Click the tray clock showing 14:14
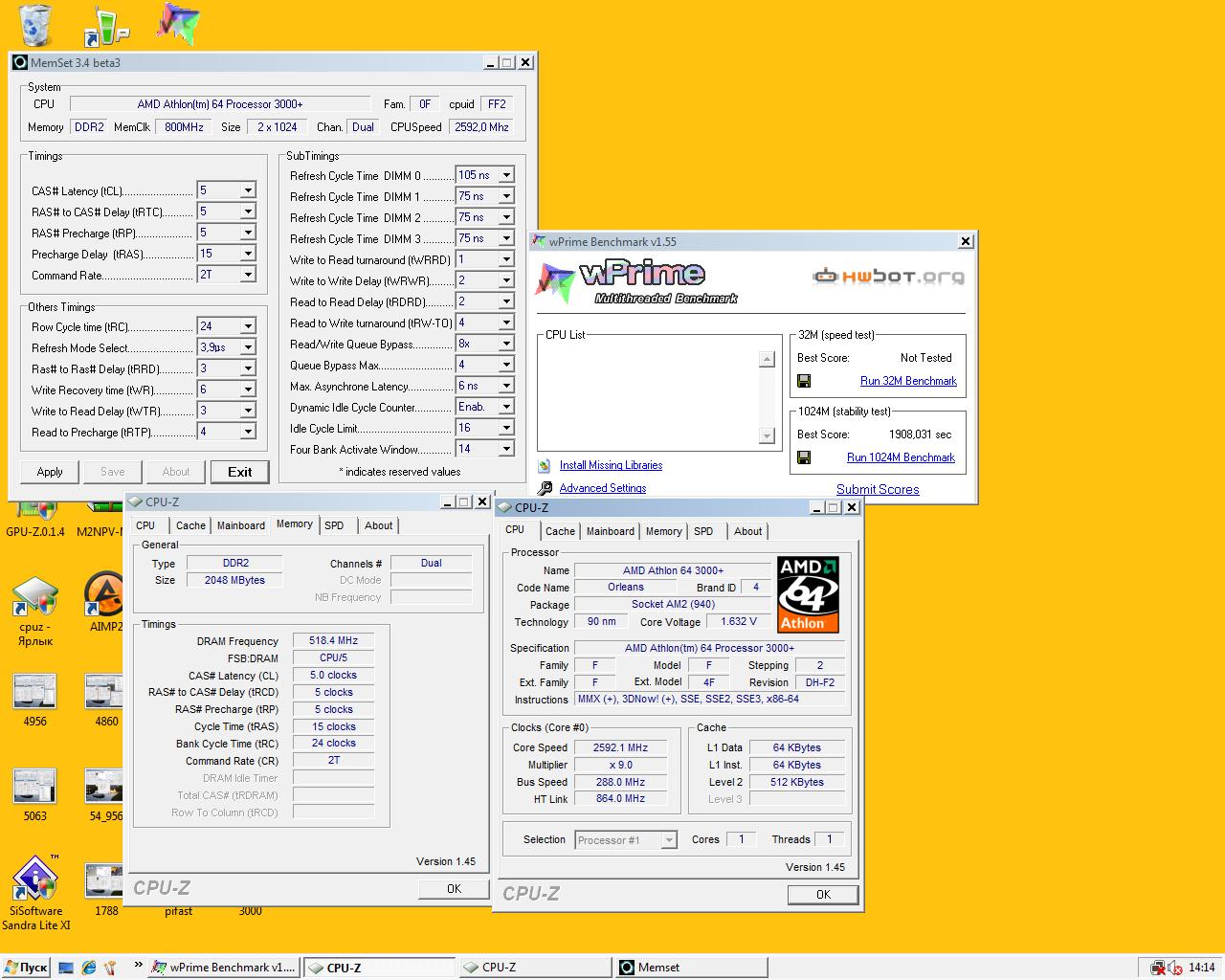1225x980 pixels. coord(1202,968)
